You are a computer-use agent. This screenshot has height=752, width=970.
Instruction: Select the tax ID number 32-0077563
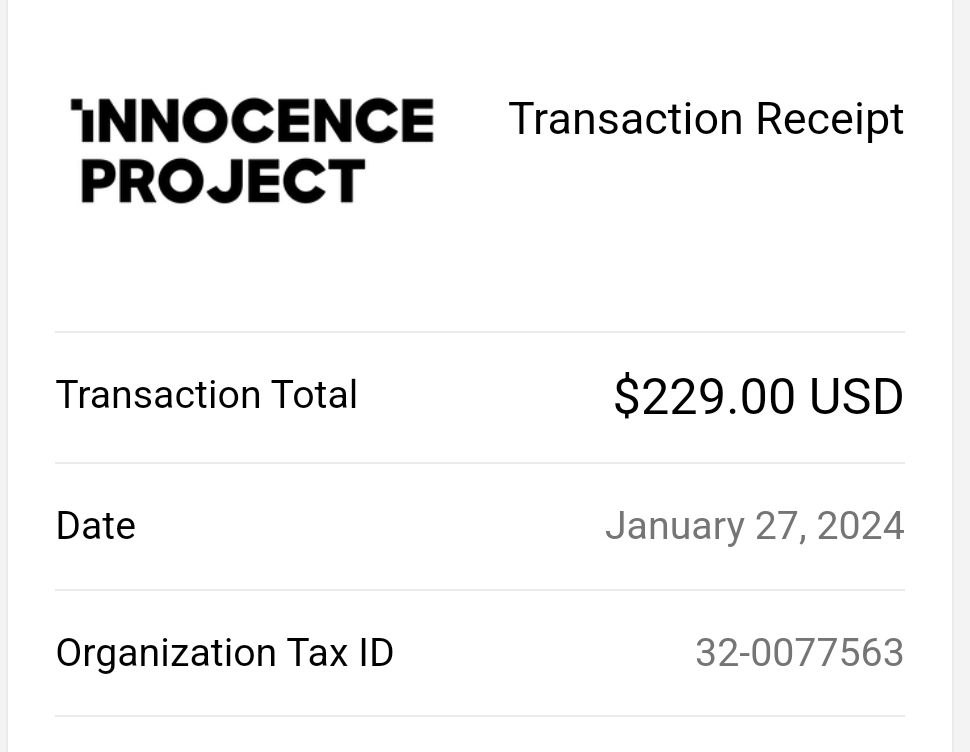pos(799,653)
